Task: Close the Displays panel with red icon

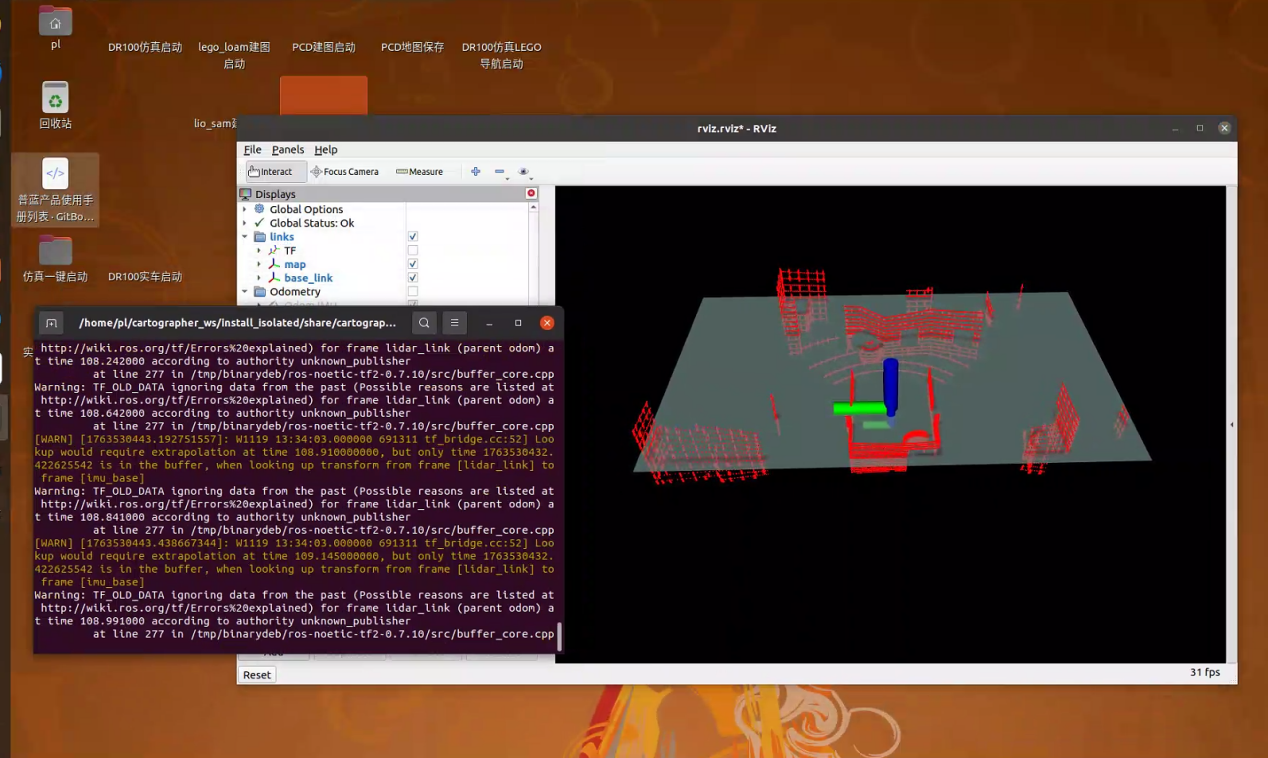Action: pyautogui.click(x=531, y=193)
